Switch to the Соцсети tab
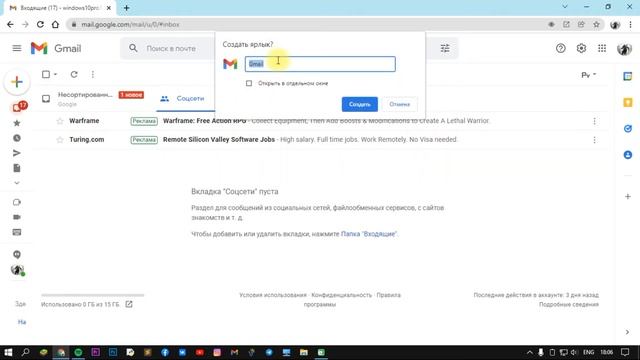Screen dimensions: 640x360 186,98
